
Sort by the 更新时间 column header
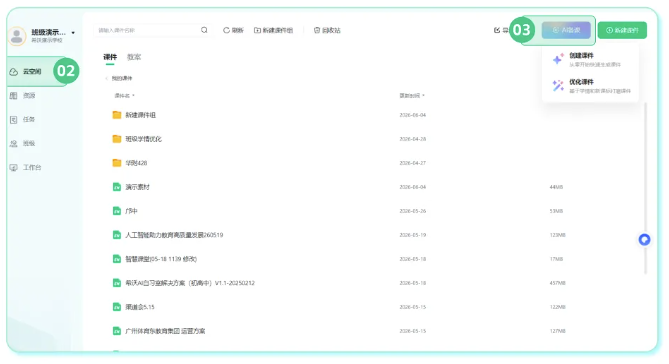point(412,96)
